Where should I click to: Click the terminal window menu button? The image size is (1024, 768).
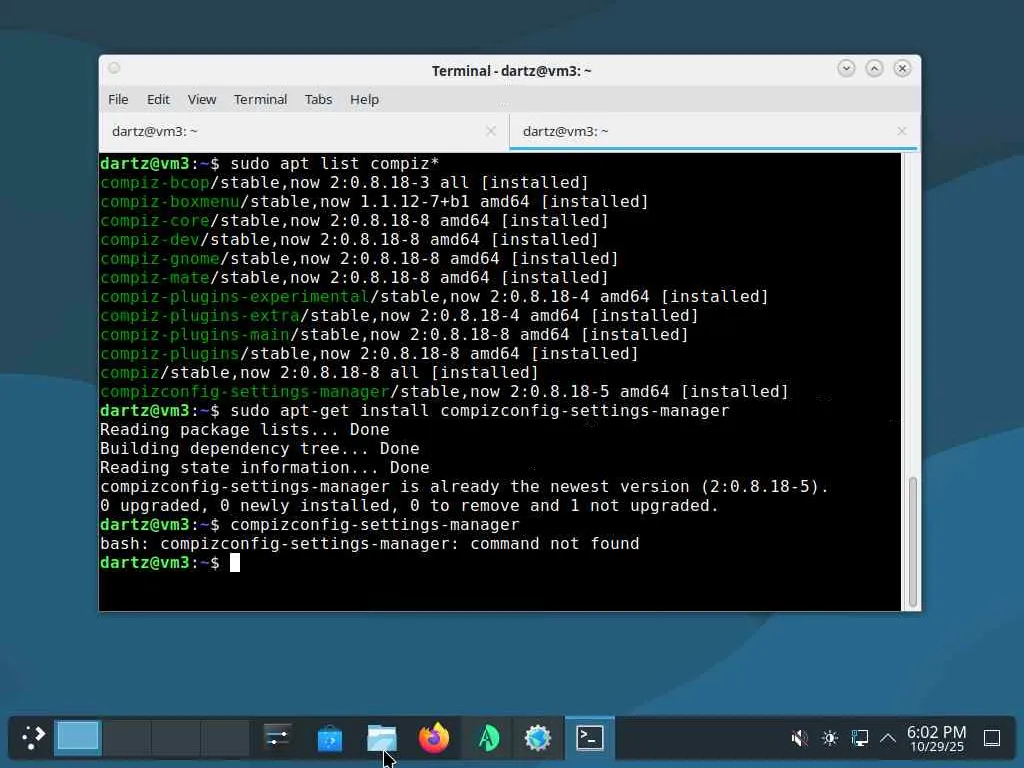114,68
